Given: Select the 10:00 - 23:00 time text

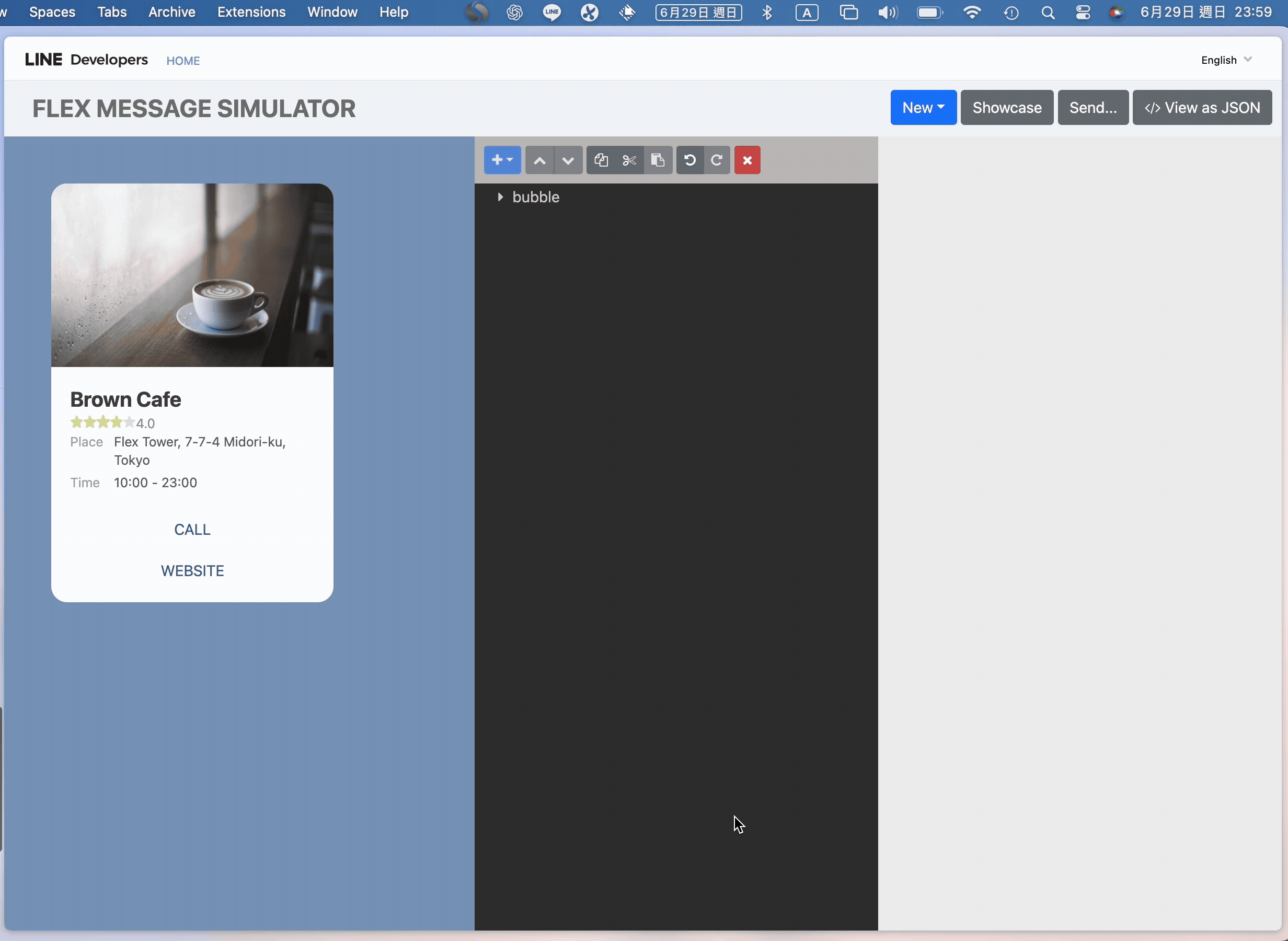Looking at the screenshot, I should 155,483.
